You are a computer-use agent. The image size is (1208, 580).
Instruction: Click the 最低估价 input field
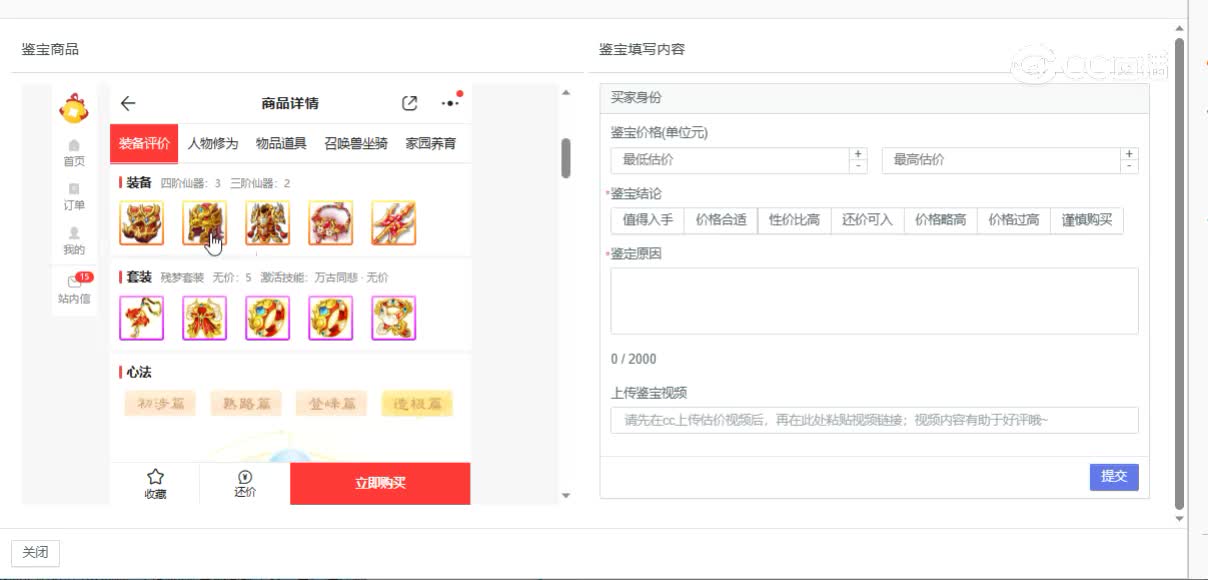point(729,160)
